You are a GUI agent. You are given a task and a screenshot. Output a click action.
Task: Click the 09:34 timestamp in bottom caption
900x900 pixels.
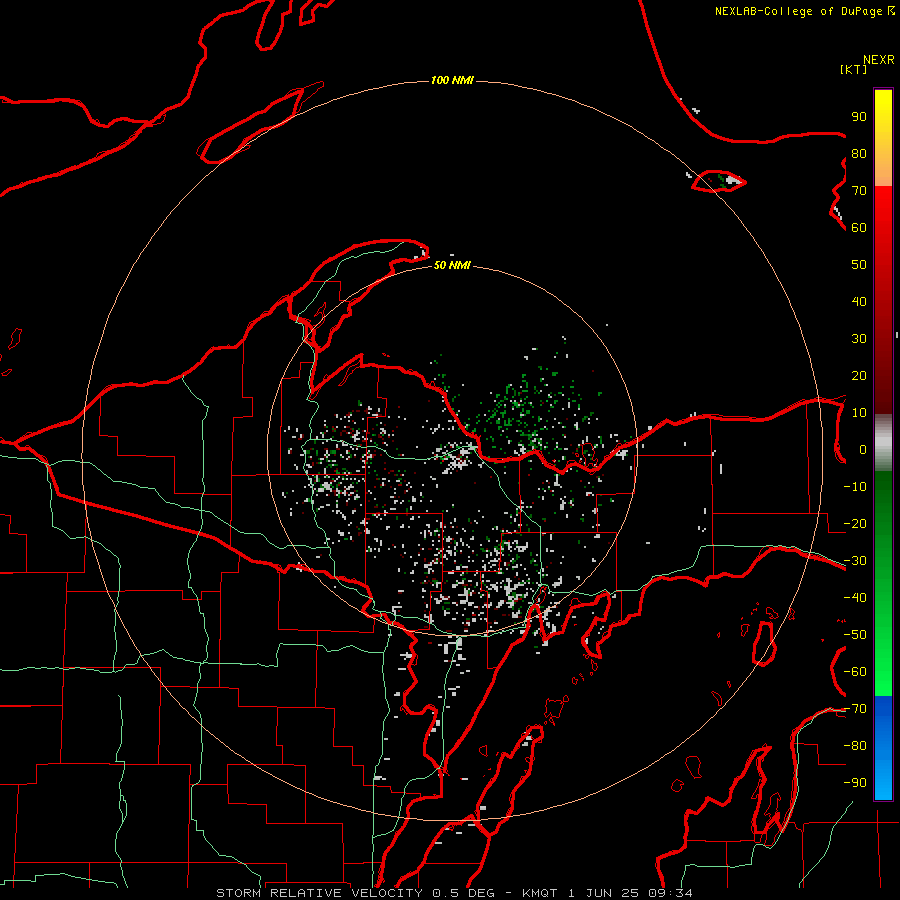click(x=672, y=893)
